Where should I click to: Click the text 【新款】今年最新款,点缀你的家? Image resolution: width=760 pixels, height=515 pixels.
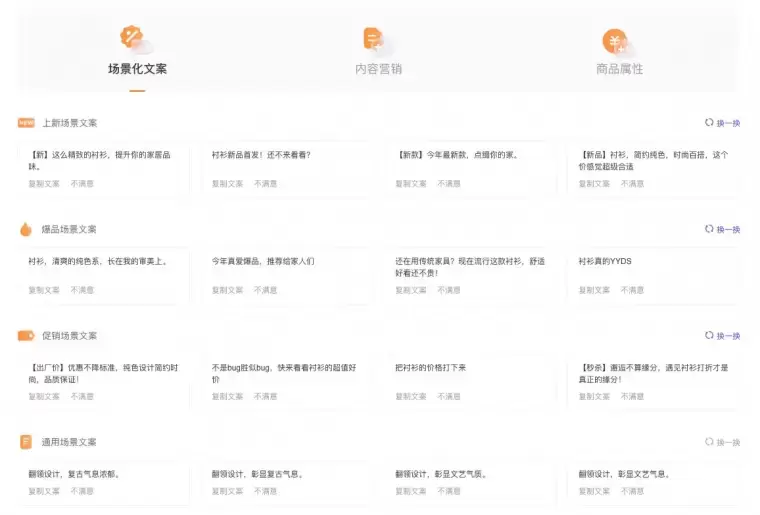458,155
